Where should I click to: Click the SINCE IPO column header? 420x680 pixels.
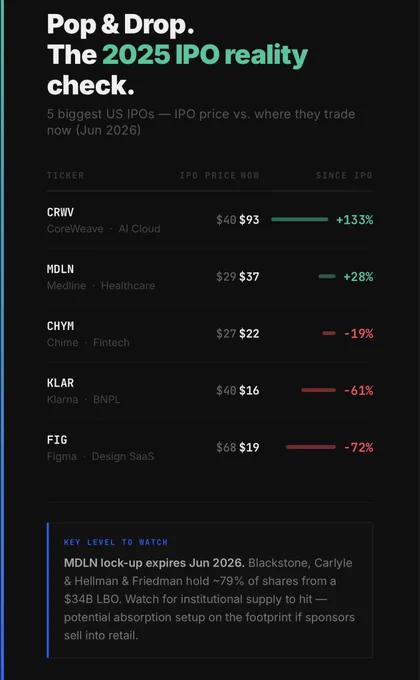click(344, 175)
